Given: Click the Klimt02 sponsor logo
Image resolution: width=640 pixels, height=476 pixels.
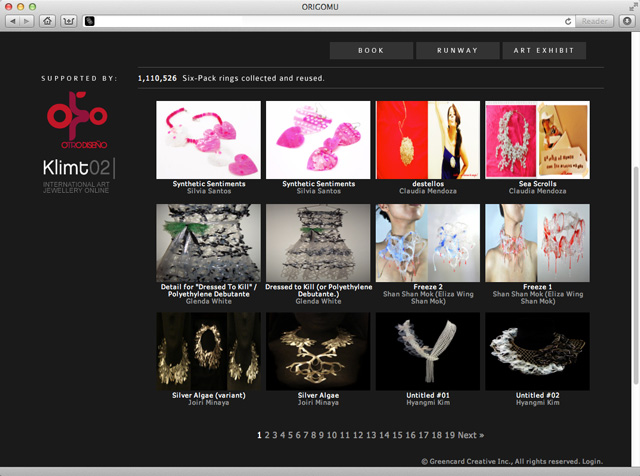Looking at the screenshot, I should point(78,176).
